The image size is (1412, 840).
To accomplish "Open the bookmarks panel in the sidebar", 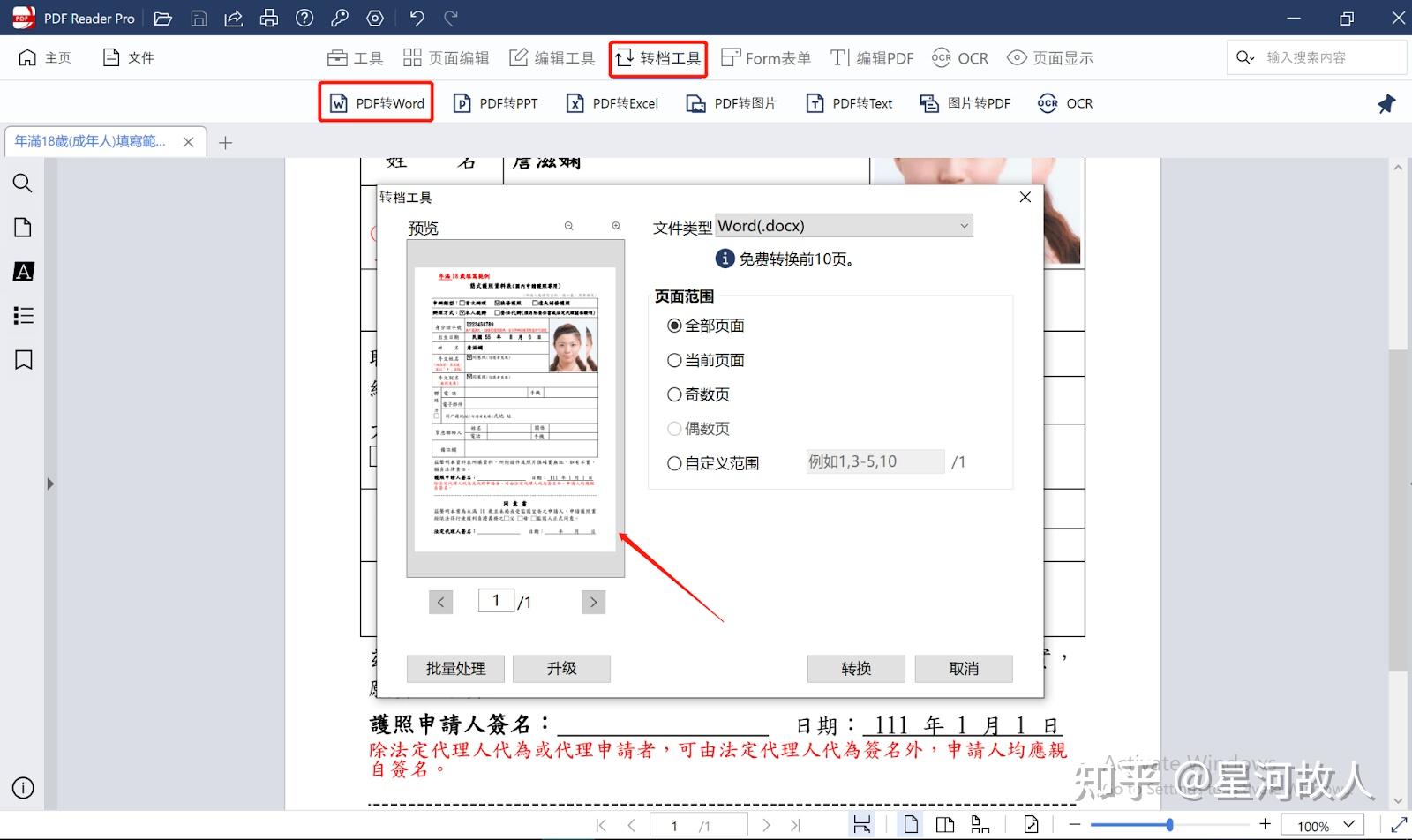I will click(x=23, y=360).
